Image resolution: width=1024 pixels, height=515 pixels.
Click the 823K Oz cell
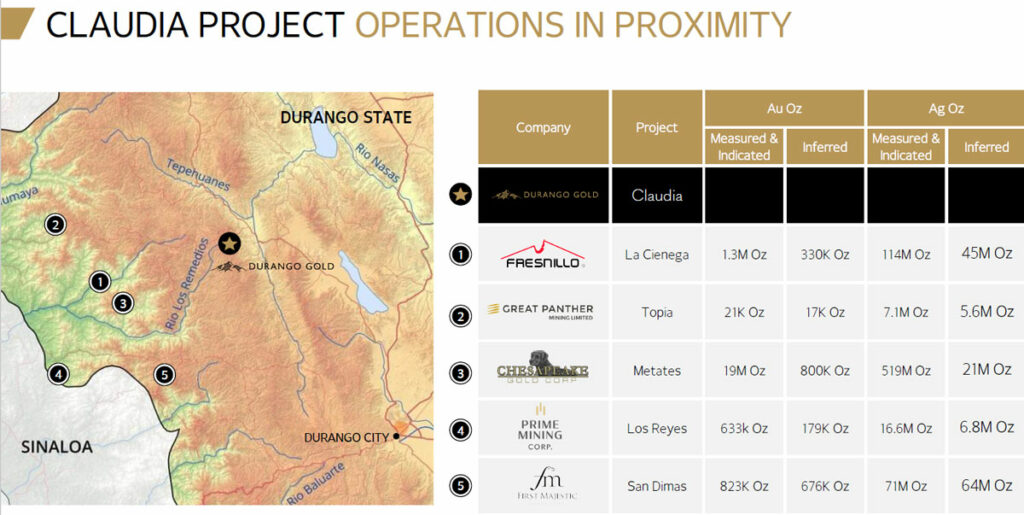tap(744, 486)
